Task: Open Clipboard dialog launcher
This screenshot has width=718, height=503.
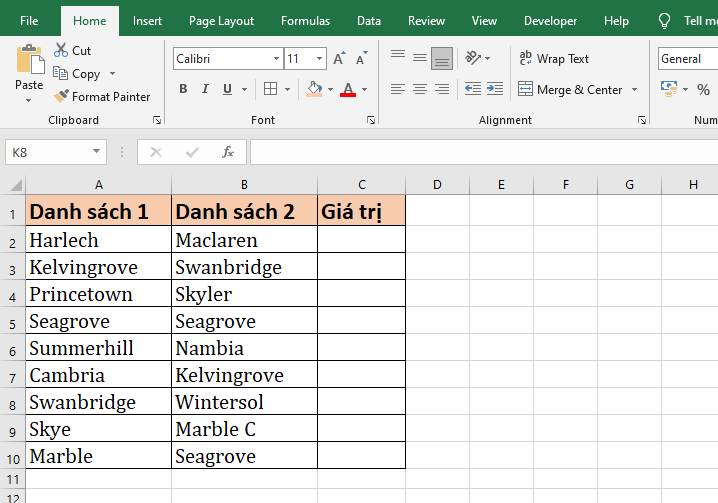Action: pyautogui.click(x=157, y=120)
